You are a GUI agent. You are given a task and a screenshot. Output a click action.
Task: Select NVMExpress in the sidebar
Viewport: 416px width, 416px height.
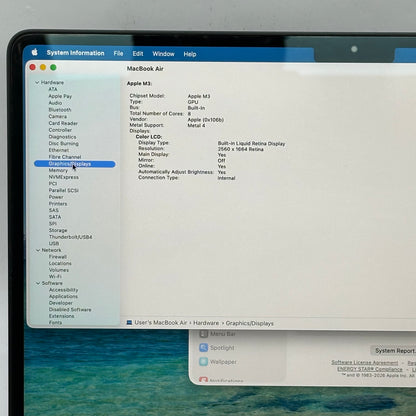point(64,177)
